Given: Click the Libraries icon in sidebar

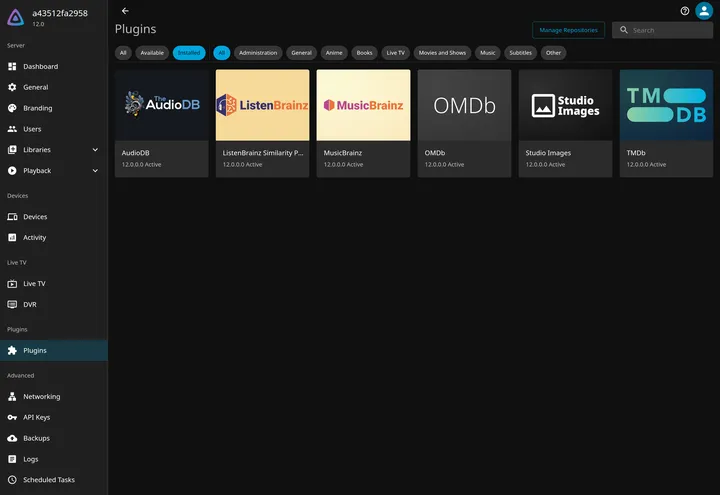Looking at the screenshot, I should [12, 150].
